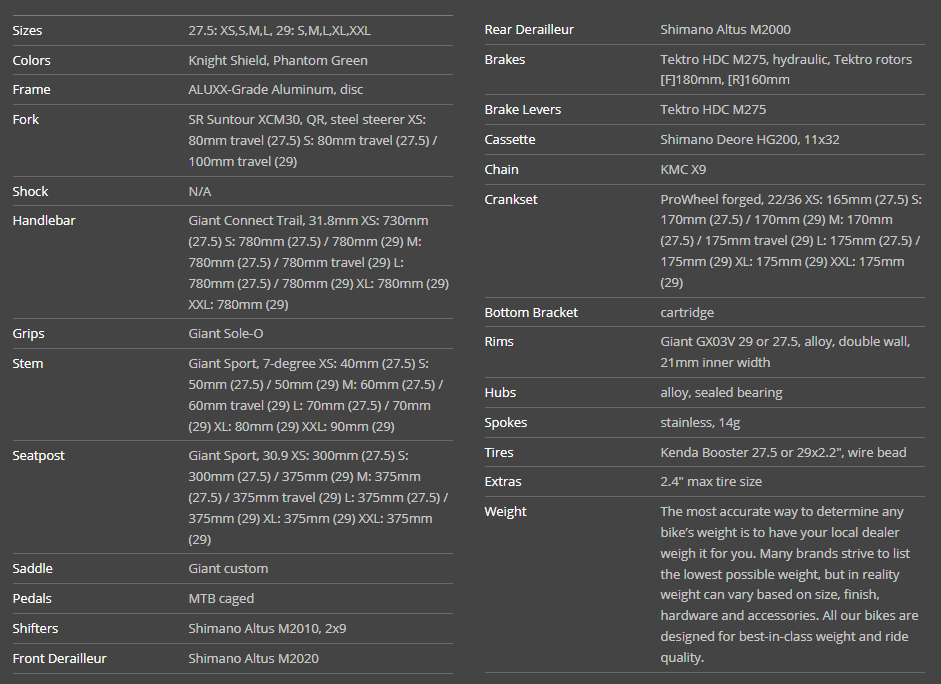Click the Handlebar row label

click(44, 221)
